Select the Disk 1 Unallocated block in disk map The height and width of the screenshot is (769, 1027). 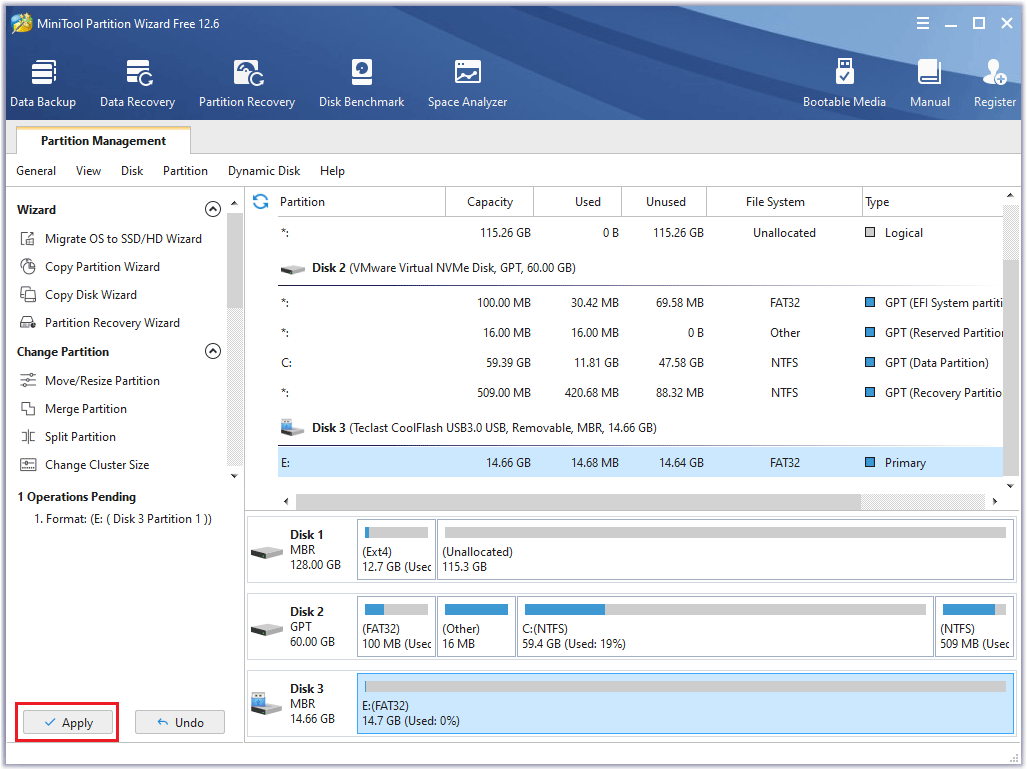pos(725,550)
